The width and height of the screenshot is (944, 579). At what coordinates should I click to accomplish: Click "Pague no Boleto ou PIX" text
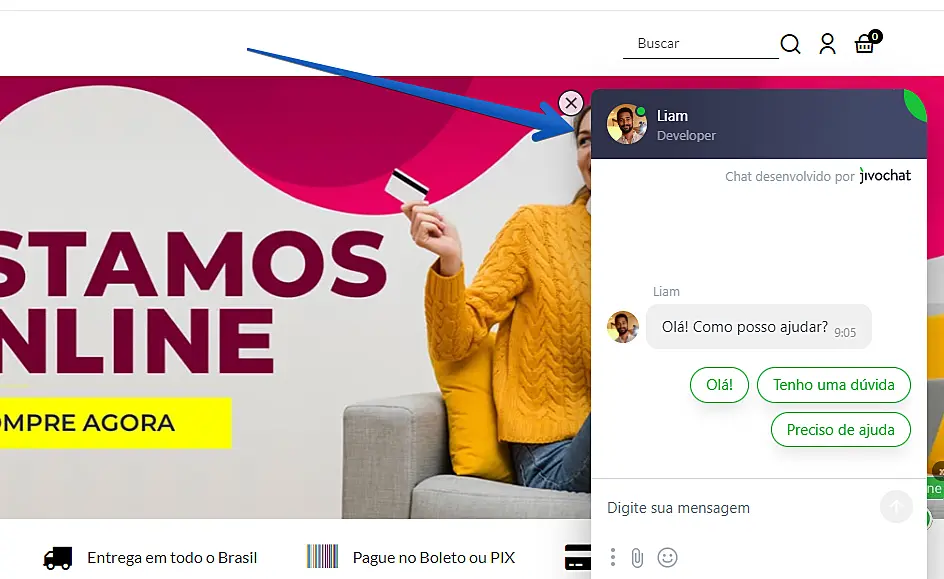433,558
